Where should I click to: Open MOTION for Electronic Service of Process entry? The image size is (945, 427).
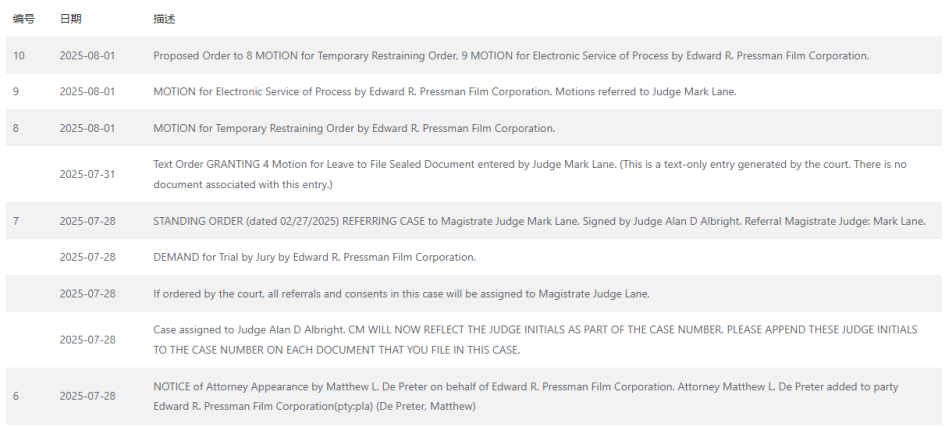coord(445,92)
